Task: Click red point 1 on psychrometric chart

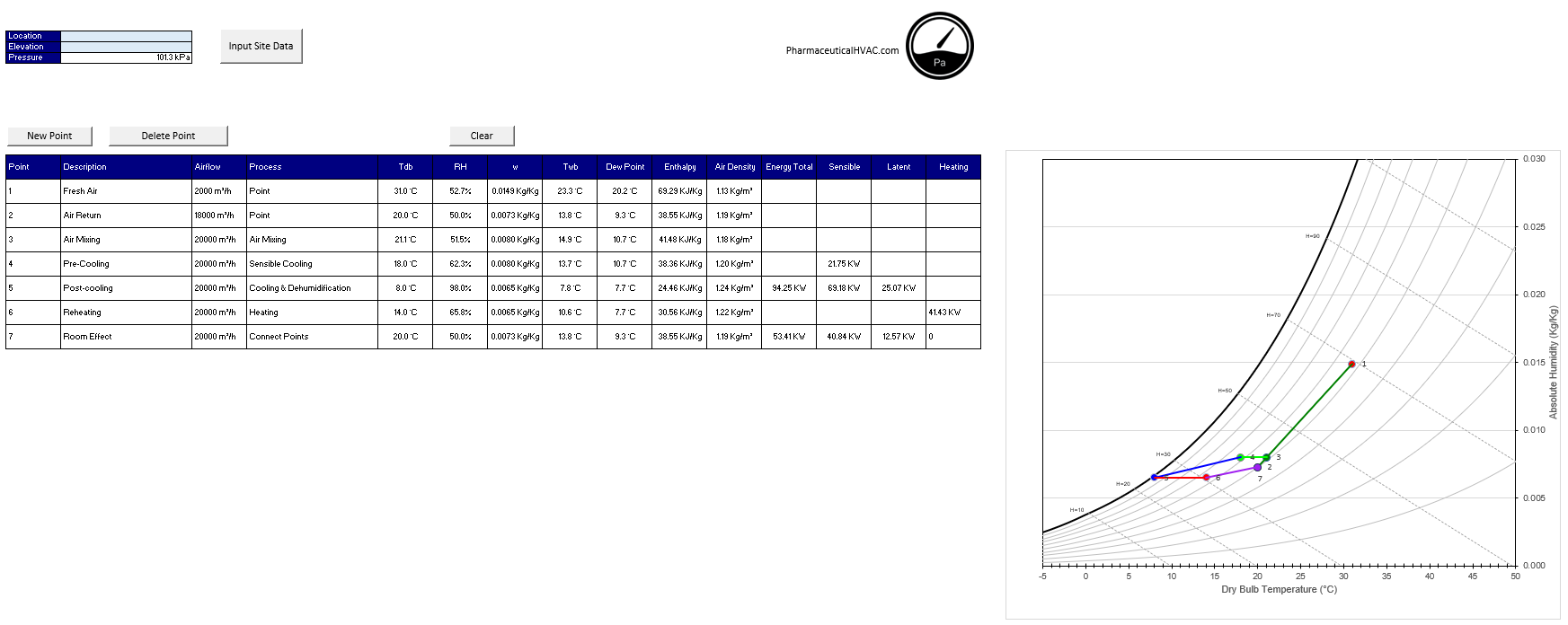Action: [1351, 364]
